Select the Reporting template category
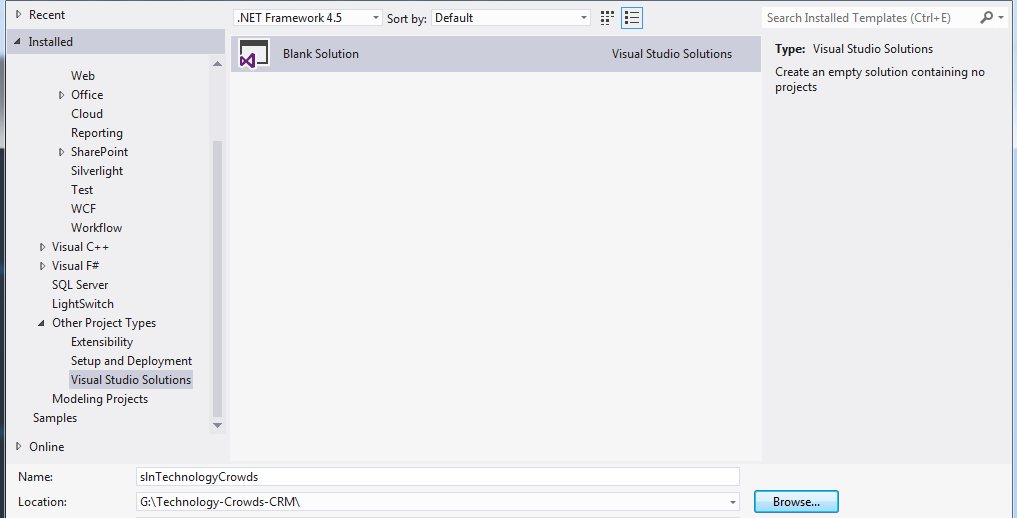 [x=97, y=133]
